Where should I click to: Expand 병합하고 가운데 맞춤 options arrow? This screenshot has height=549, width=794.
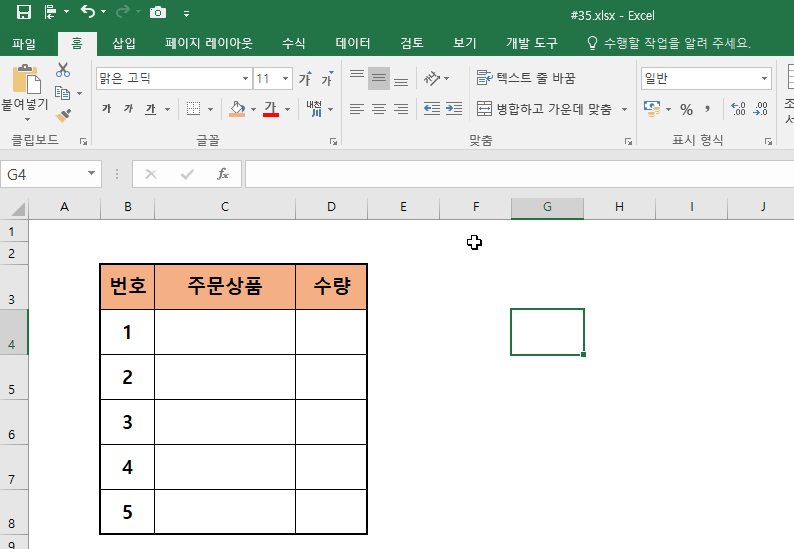coord(624,109)
